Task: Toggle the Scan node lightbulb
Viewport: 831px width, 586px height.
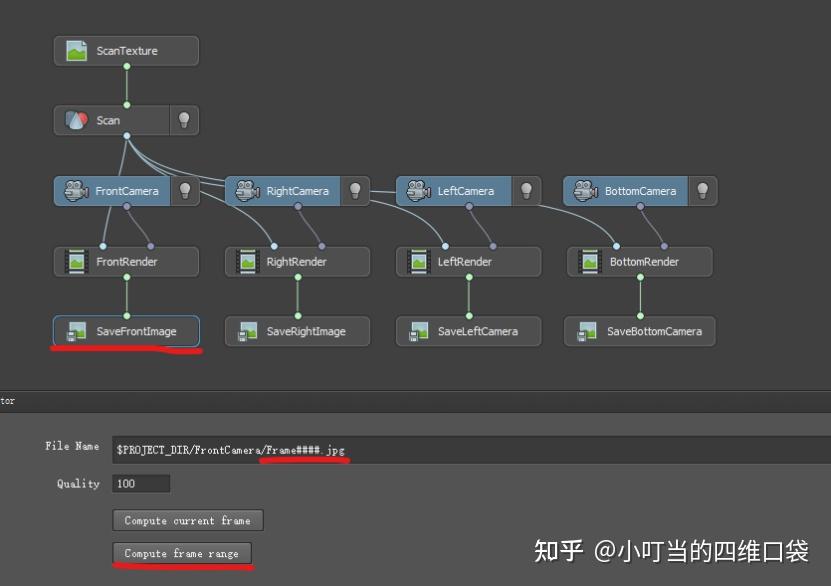Action: pos(182,119)
